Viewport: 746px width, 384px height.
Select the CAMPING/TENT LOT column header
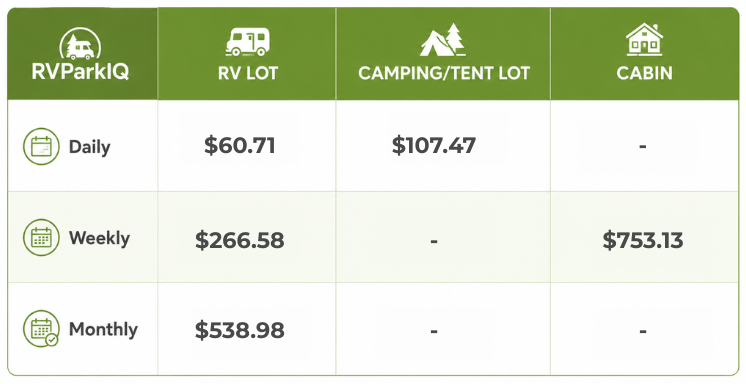click(x=444, y=73)
